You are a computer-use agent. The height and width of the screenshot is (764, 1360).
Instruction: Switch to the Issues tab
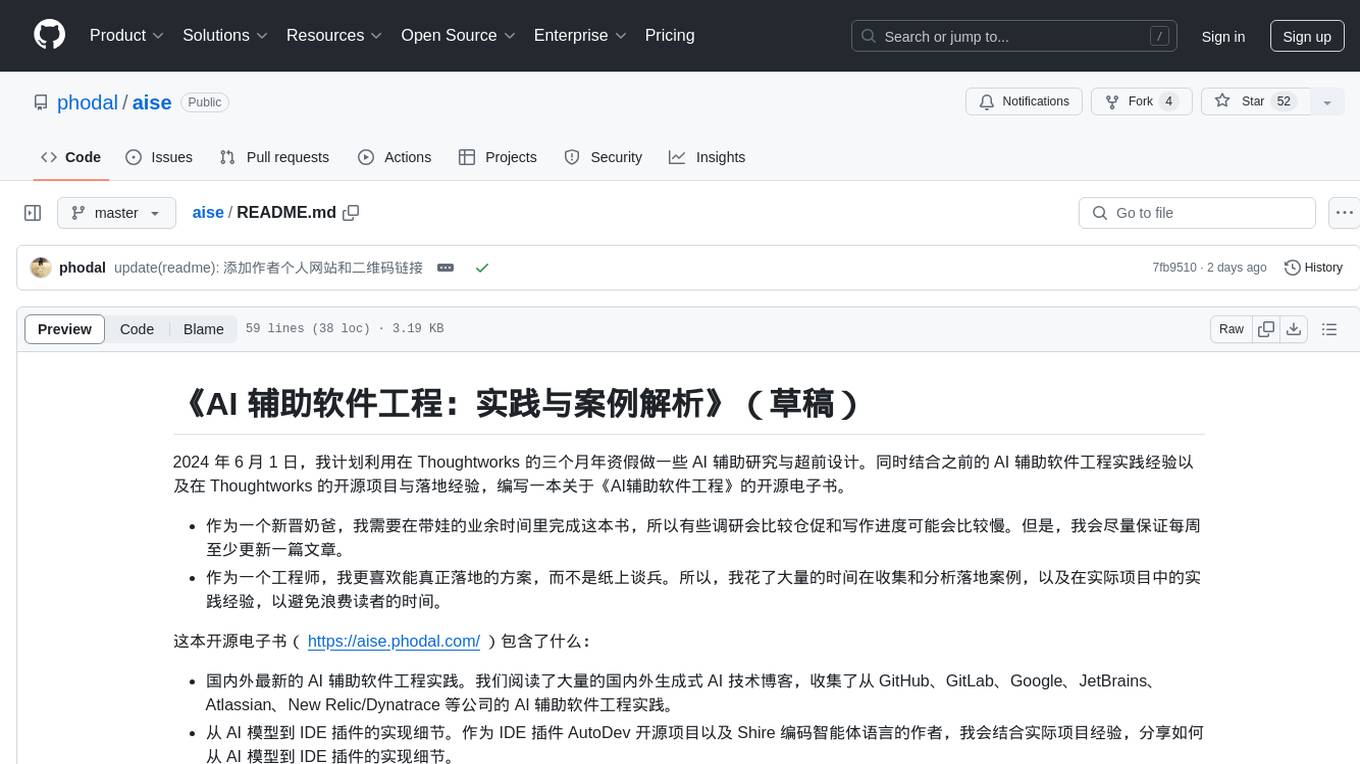(x=159, y=157)
